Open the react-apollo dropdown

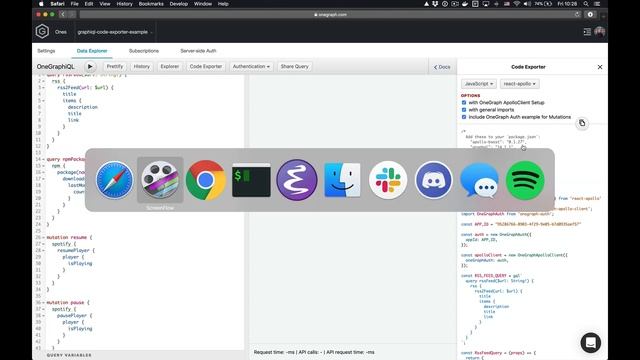[520, 84]
